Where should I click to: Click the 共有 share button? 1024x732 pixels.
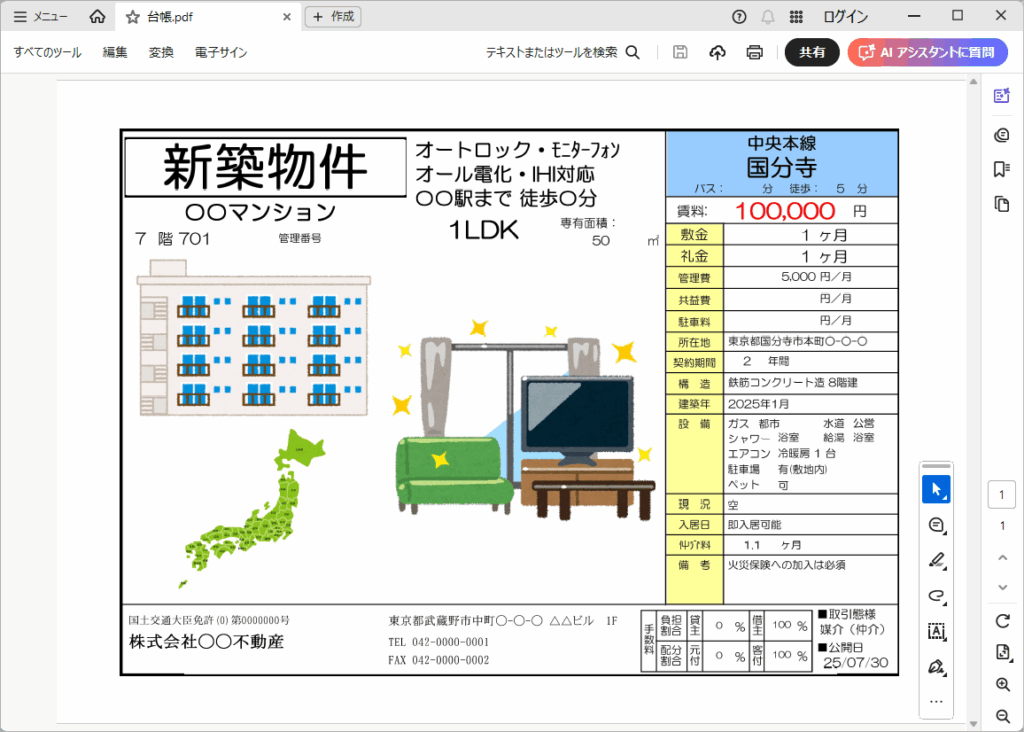point(812,53)
